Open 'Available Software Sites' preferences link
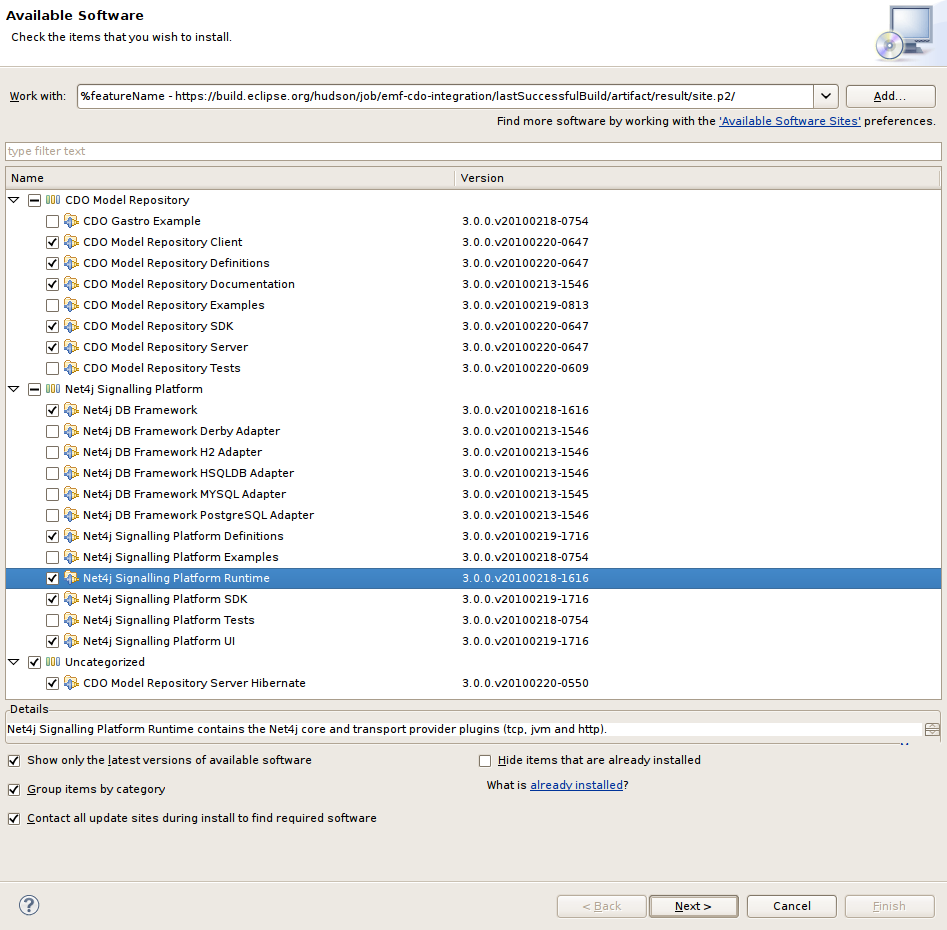This screenshot has width=947, height=930. click(x=788, y=120)
